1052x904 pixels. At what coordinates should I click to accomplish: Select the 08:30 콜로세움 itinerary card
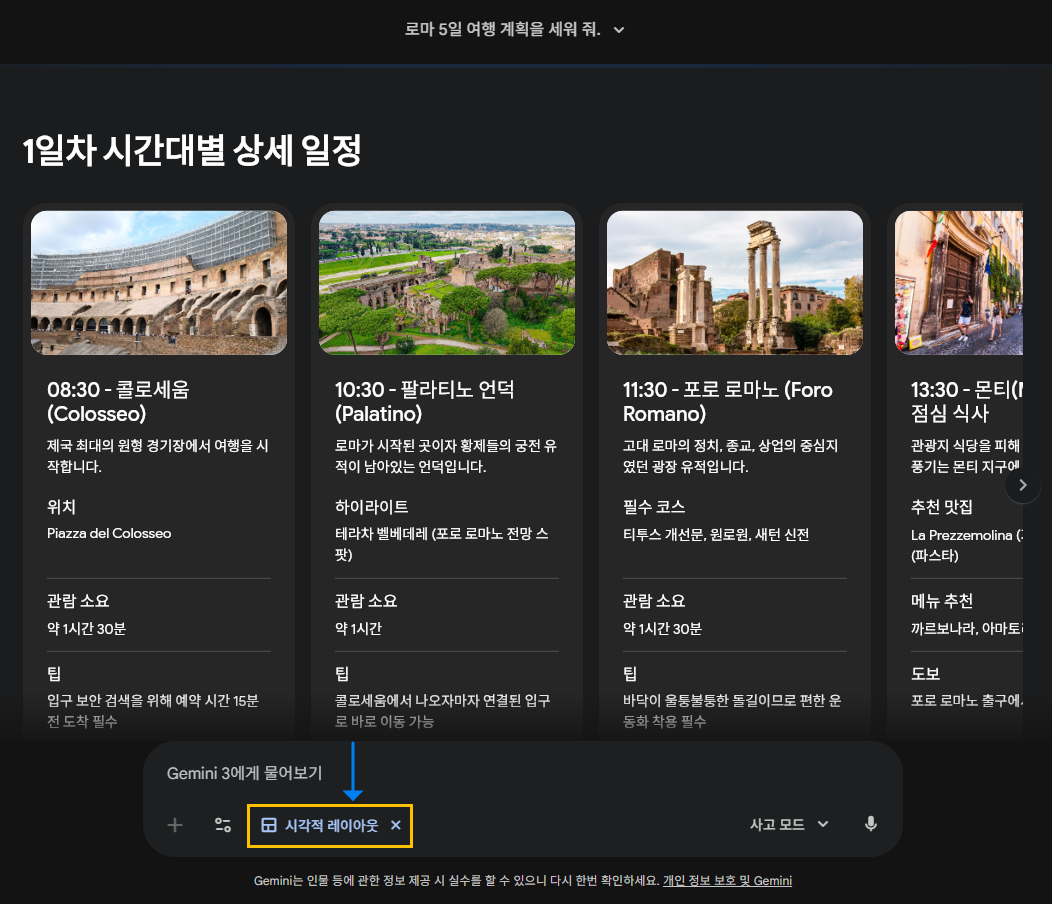pyautogui.click(x=158, y=470)
